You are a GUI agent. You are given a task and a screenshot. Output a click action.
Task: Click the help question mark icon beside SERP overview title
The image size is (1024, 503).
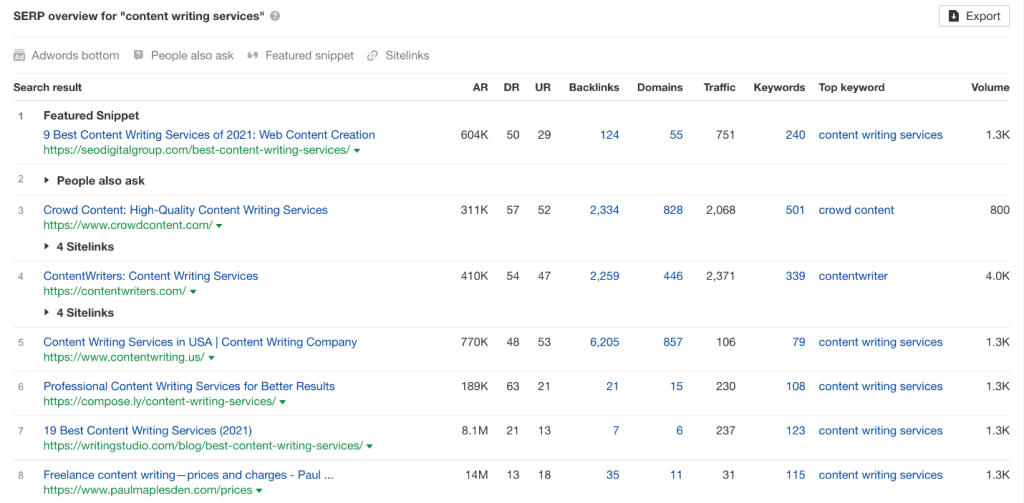tap(275, 16)
